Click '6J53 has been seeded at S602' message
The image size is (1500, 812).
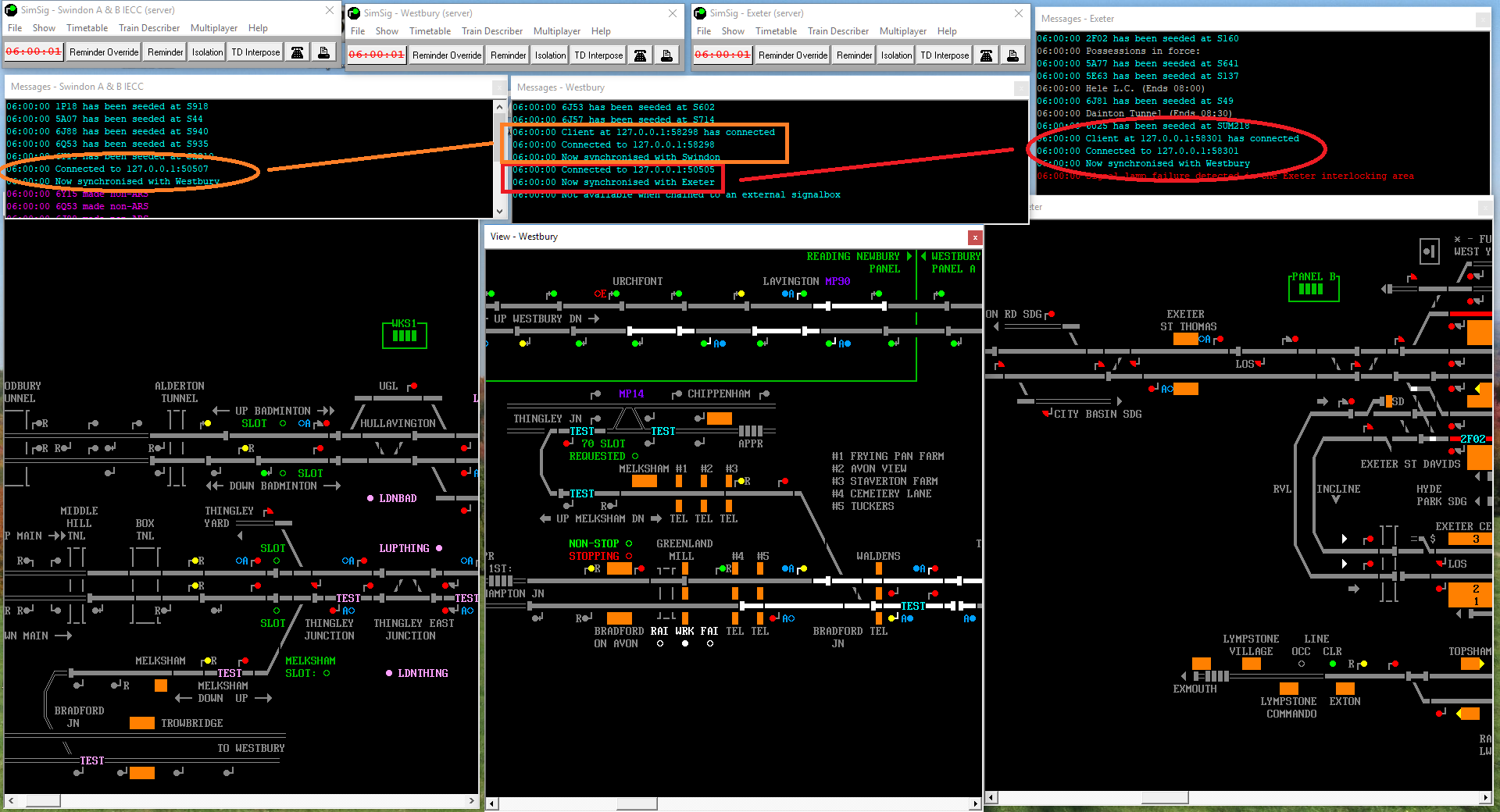pyautogui.click(x=613, y=107)
